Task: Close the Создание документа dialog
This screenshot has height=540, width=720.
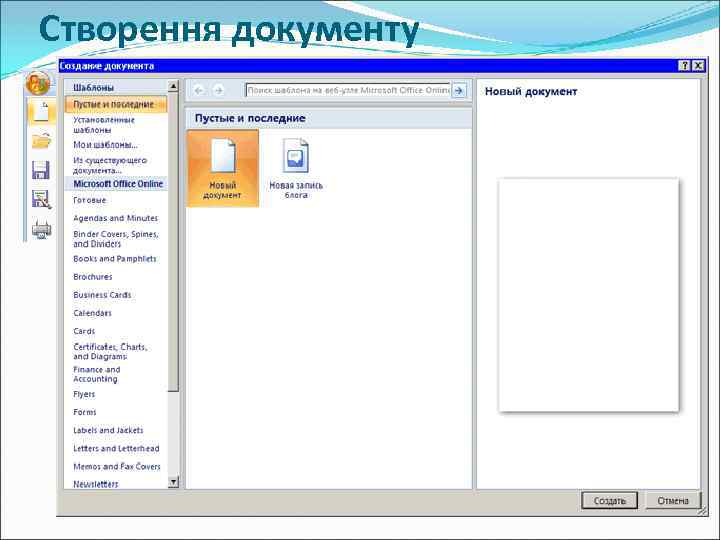Action: pos(698,65)
